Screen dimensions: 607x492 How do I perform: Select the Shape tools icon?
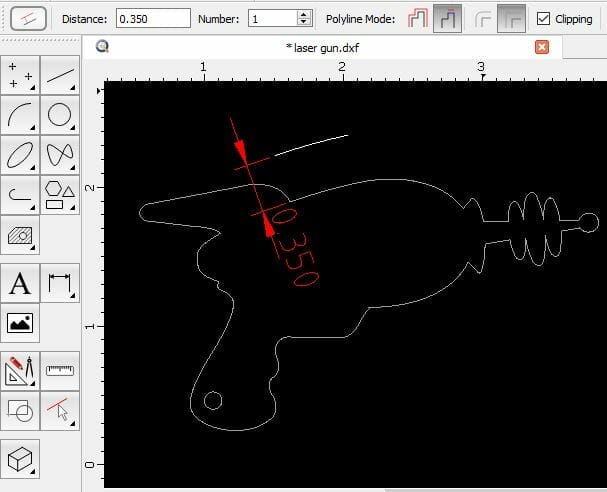(x=60, y=195)
